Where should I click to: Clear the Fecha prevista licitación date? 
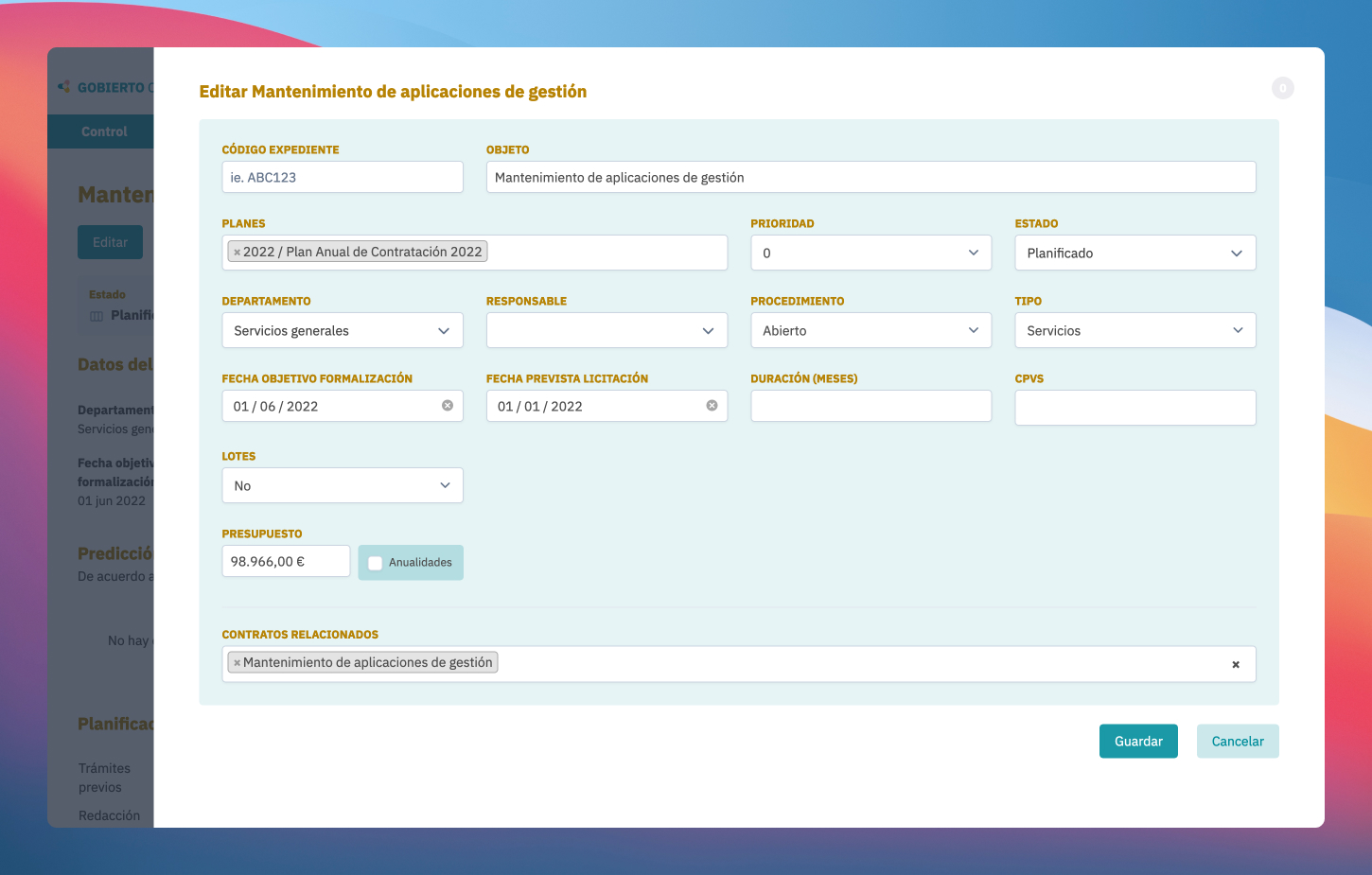click(712, 406)
